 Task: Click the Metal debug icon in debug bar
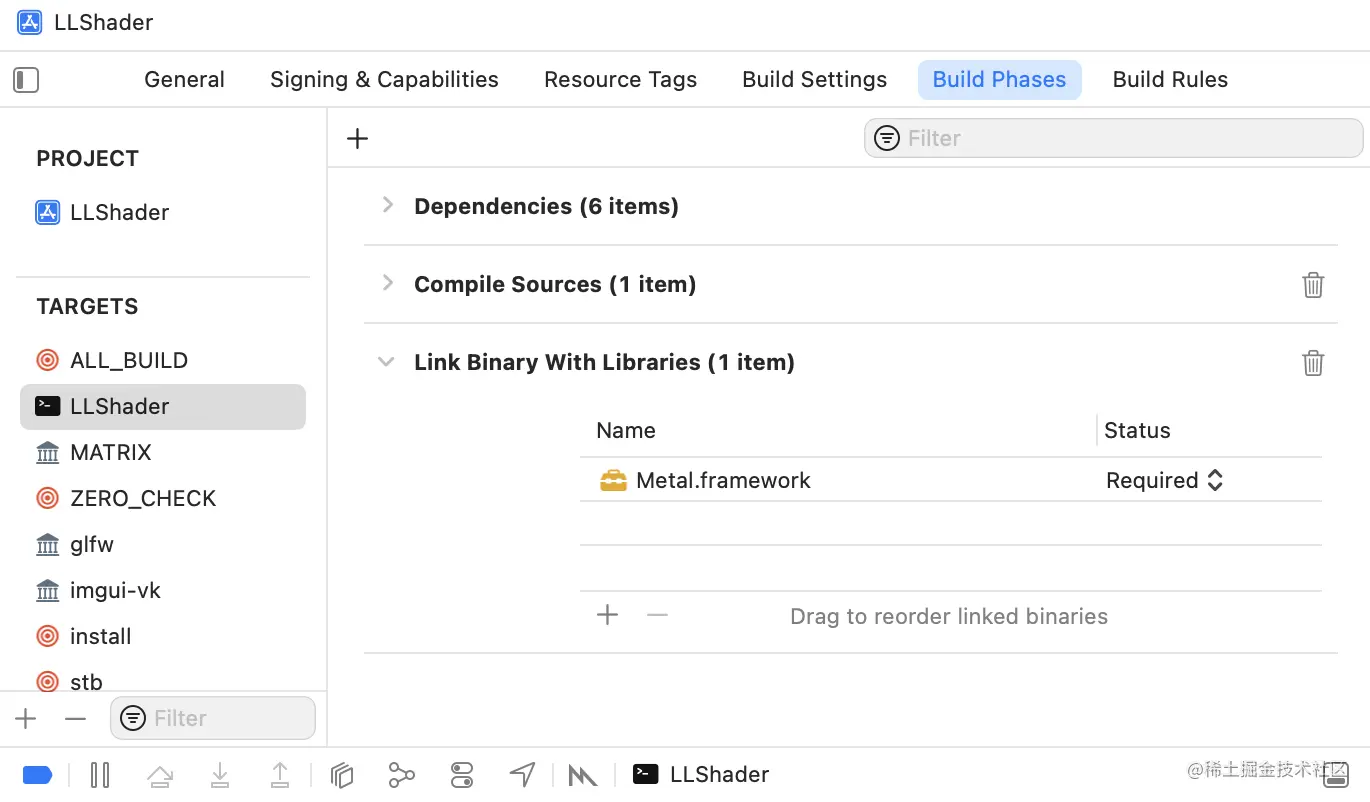pyautogui.click(x=582, y=774)
